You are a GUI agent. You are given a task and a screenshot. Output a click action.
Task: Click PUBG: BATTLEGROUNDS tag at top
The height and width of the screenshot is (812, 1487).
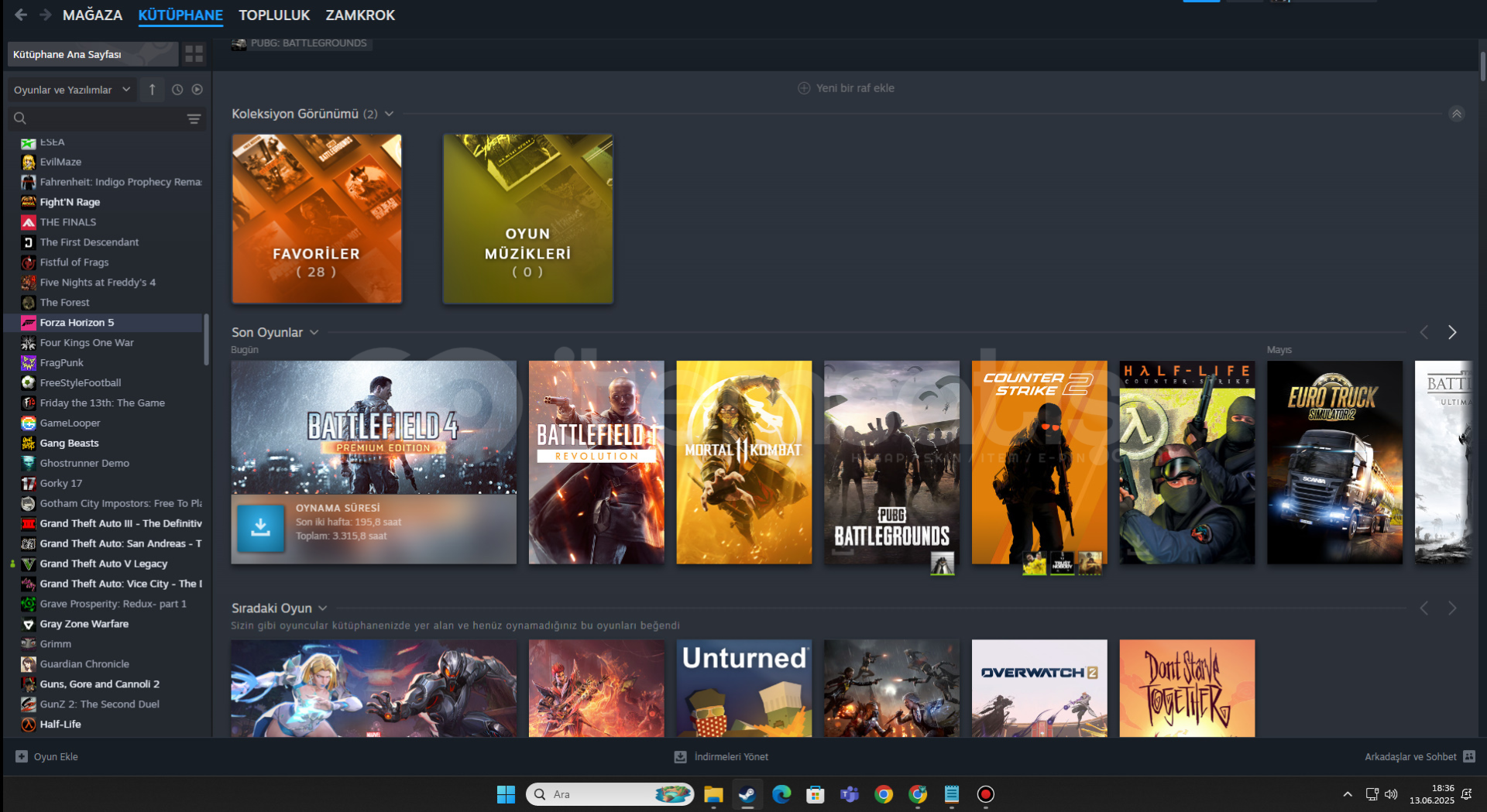[301, 43]
